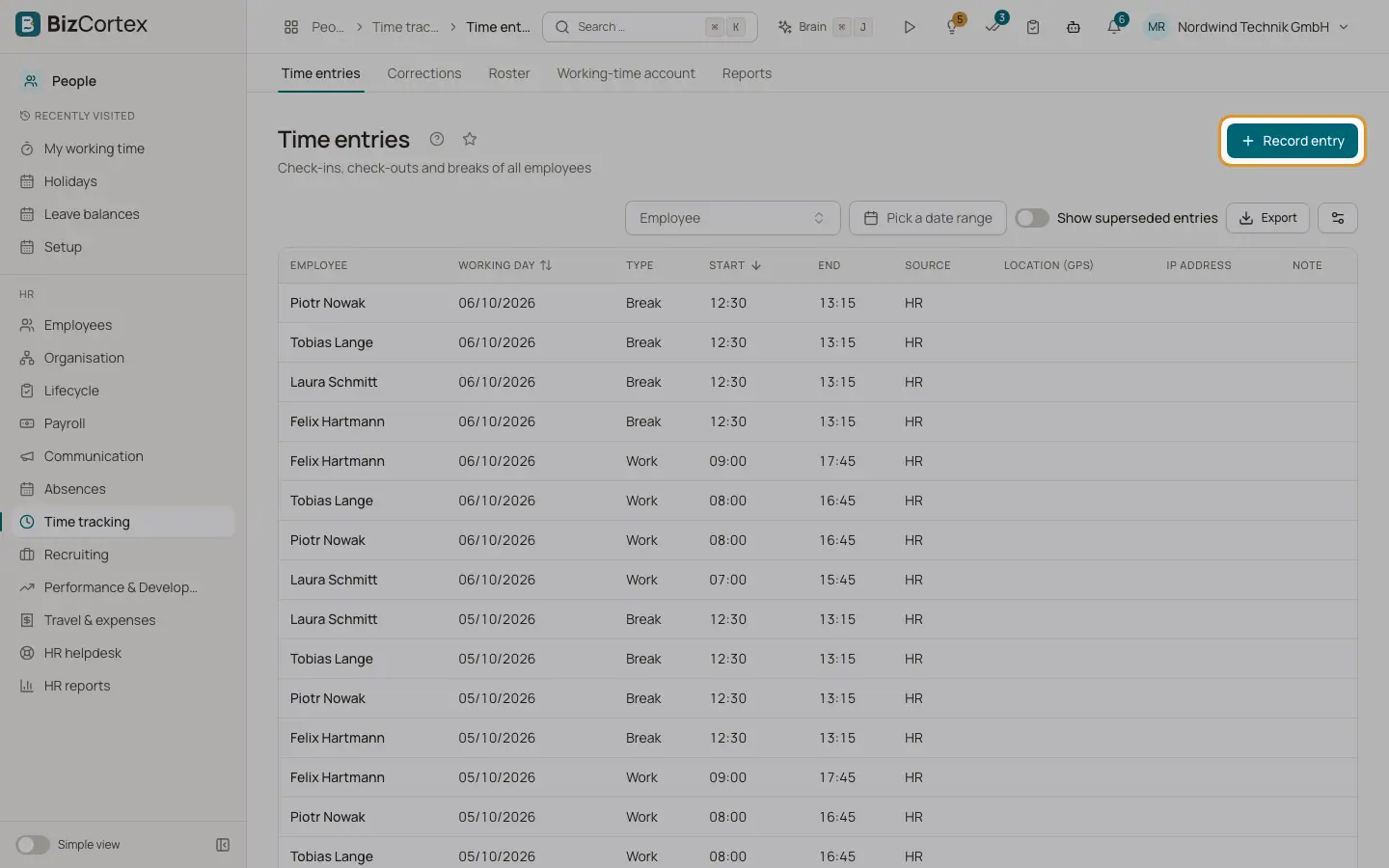The image size is (1389, 868).
Task: Open the Reports tab
Action: (x=747, y=73)
